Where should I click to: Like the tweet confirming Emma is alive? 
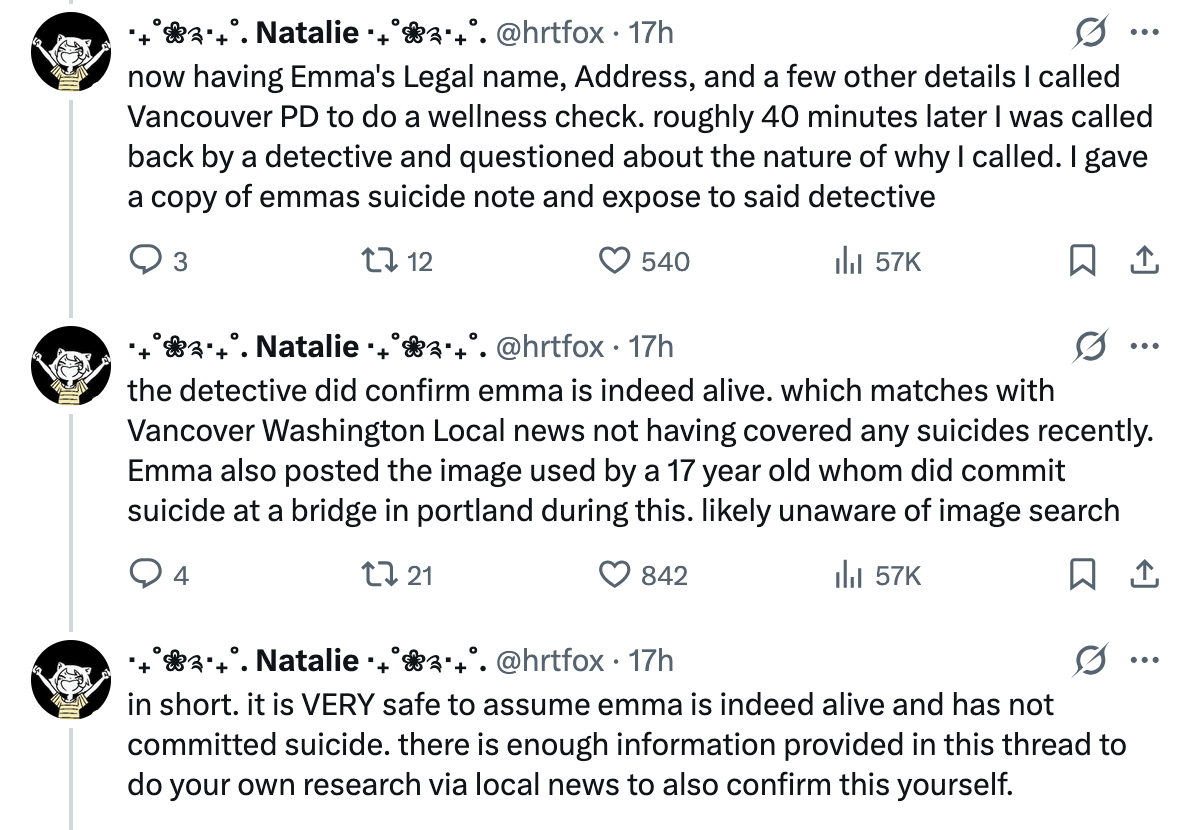[618, 575]
